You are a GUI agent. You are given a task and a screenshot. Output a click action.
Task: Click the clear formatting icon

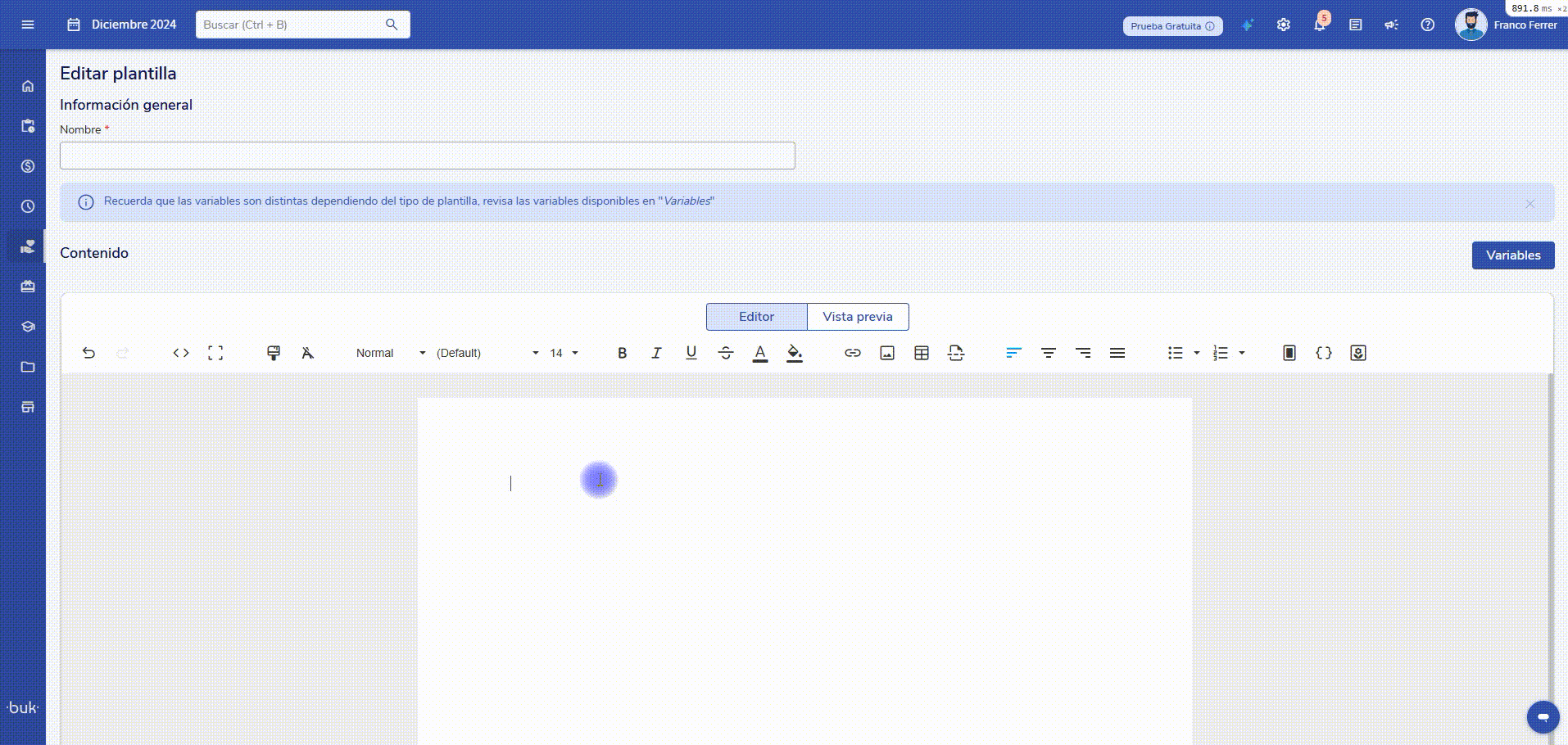pos(307,353)
